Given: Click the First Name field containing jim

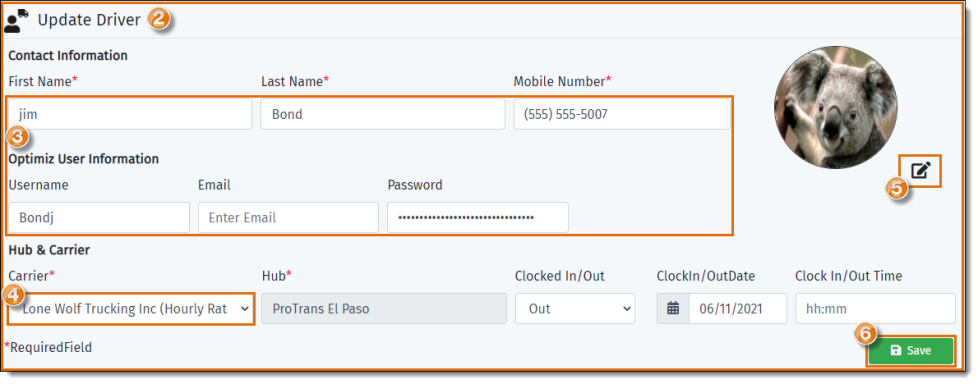Looking at the screenshot, I should coord(130,114).
